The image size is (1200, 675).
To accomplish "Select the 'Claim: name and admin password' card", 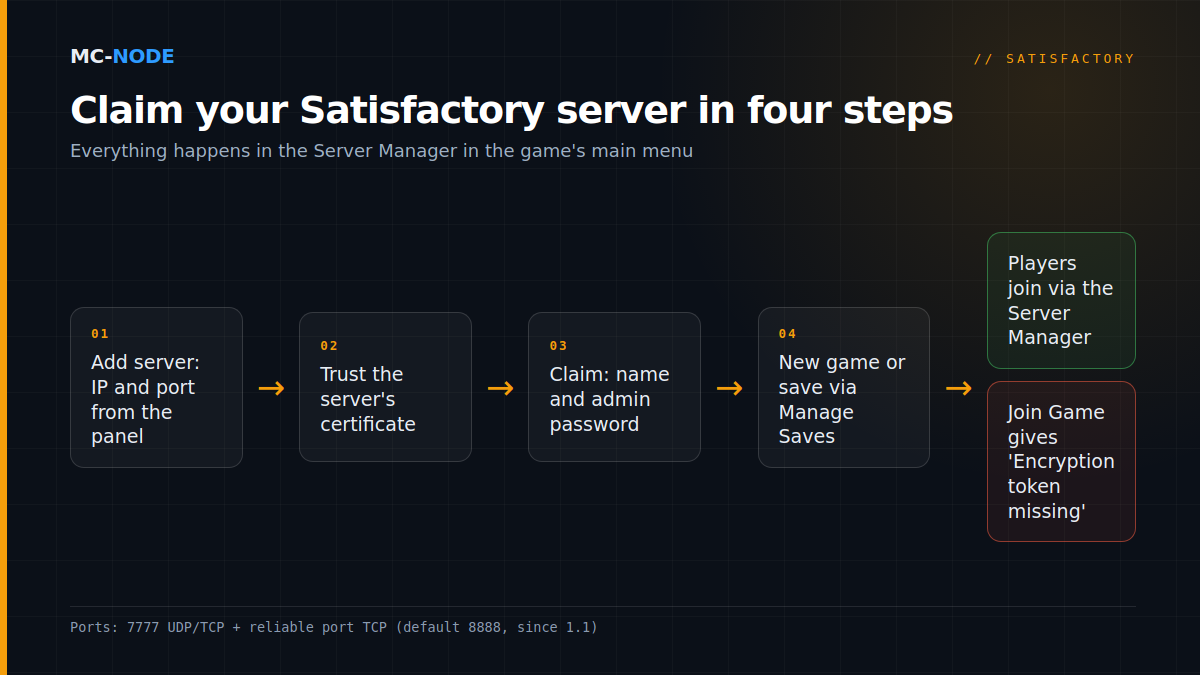I will click(614, 387).
